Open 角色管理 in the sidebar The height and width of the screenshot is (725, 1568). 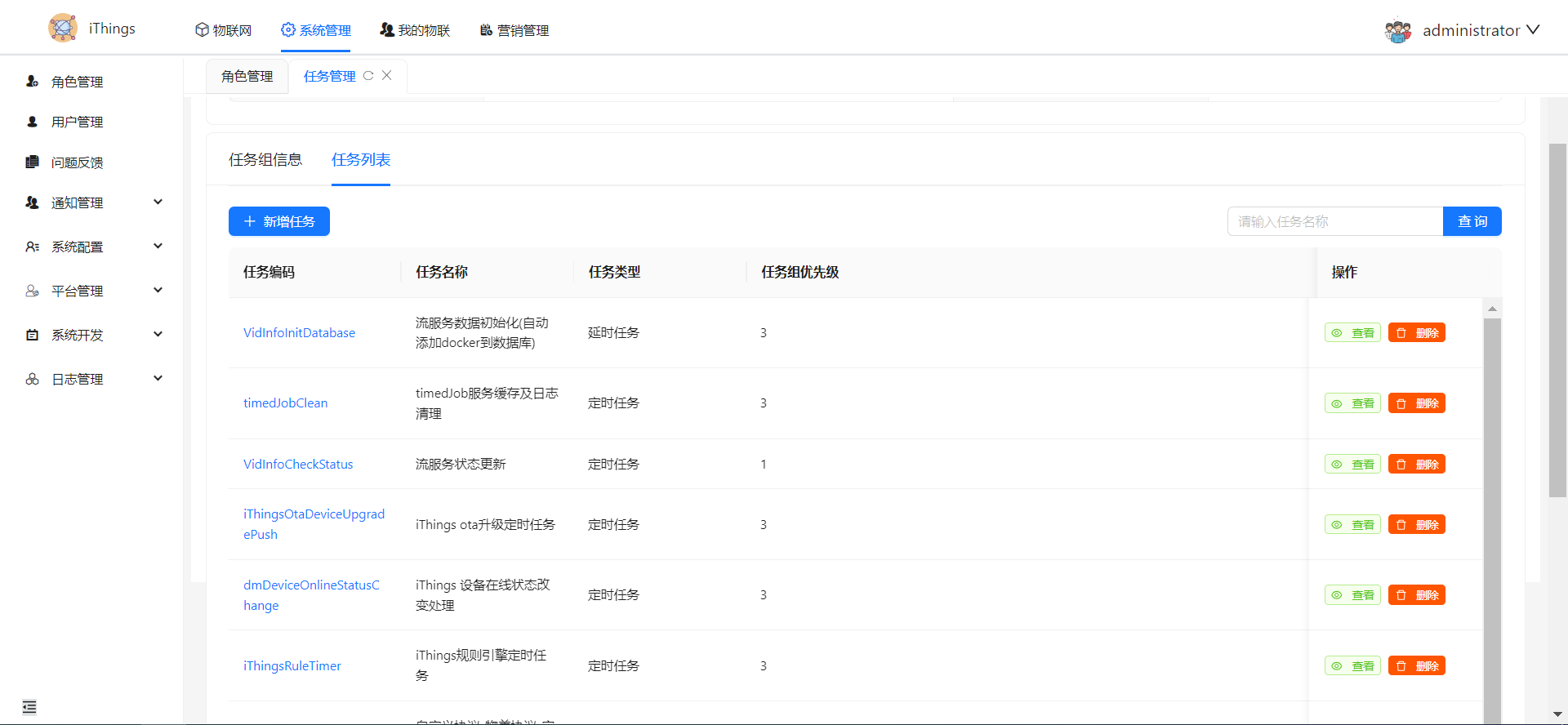(x=77, y=82)
